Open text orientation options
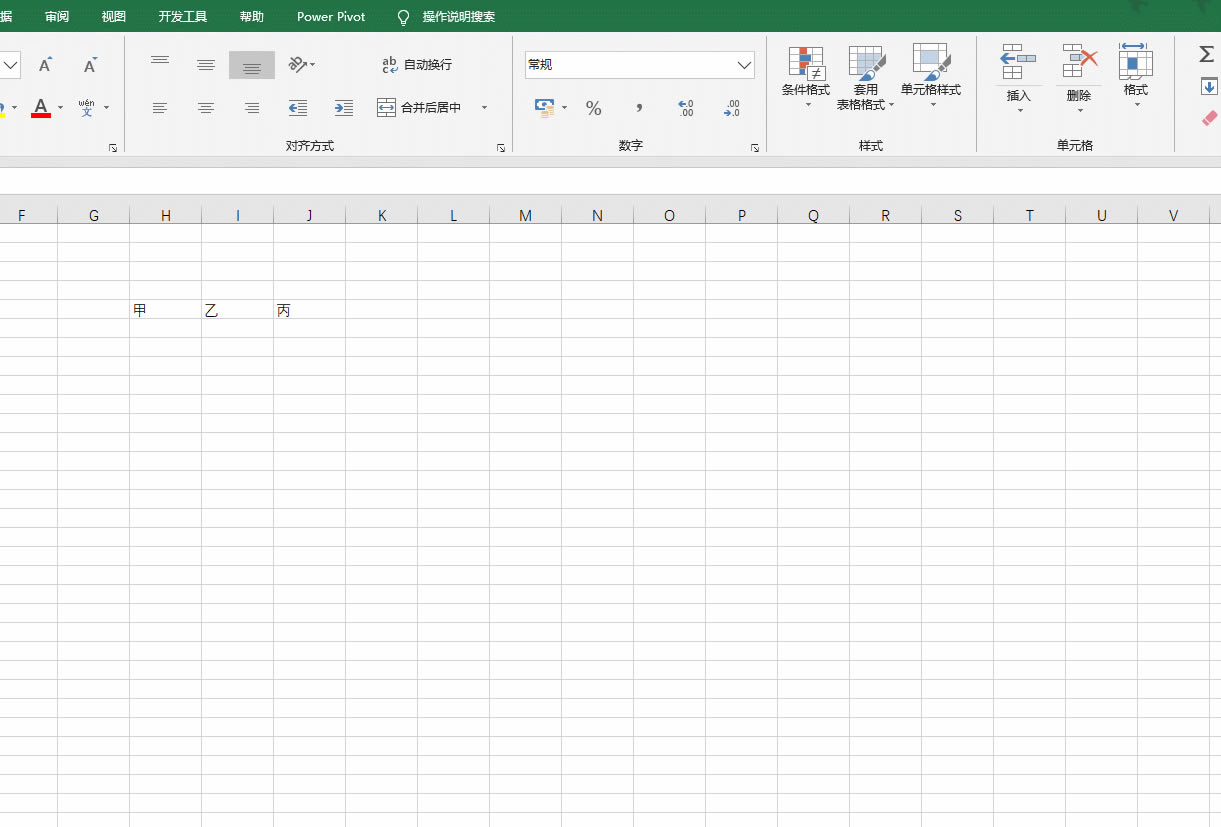This screenshot has height=827, width=1221. tap(301, 65)
